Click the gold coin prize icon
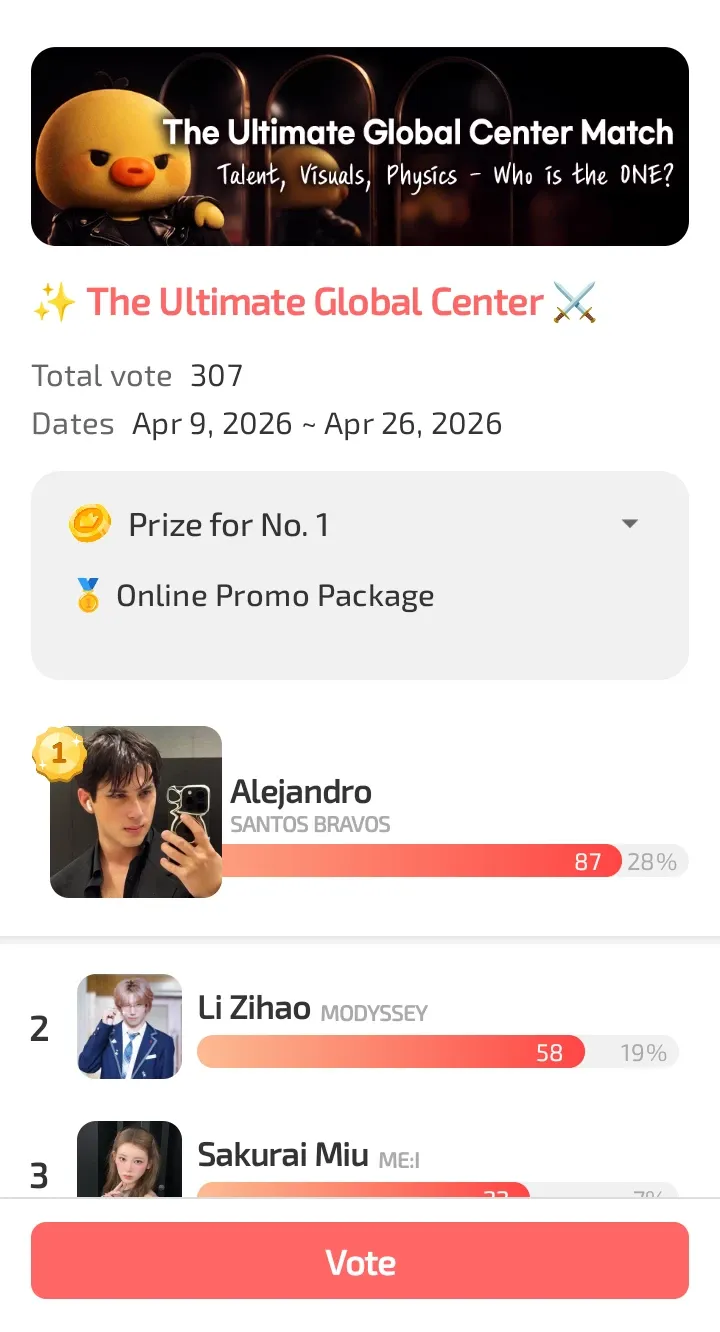The width and height of the screenshot is (720, 1332). 90,524
